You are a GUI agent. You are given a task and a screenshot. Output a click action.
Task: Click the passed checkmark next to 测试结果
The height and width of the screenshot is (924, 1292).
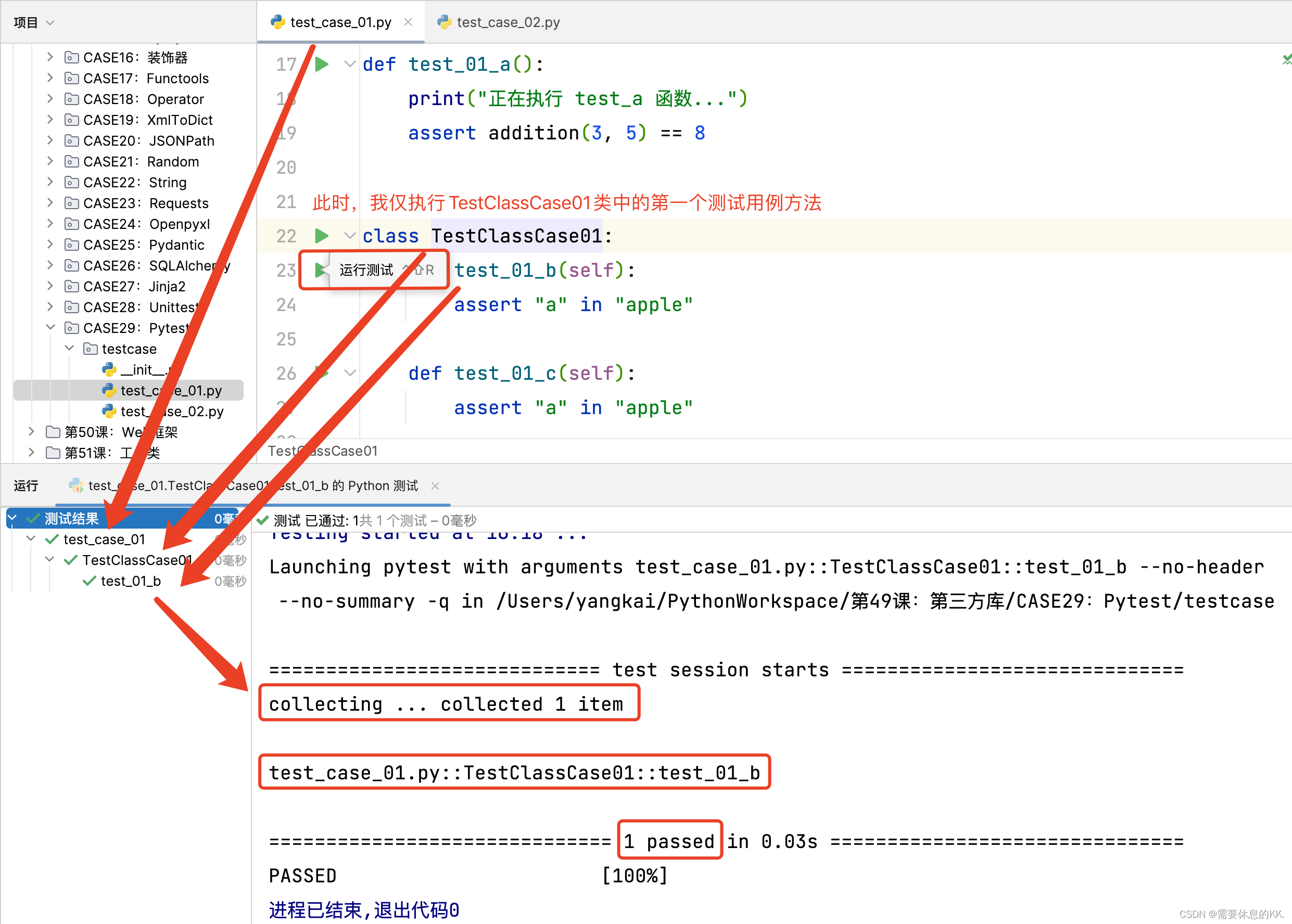point(33,518)
